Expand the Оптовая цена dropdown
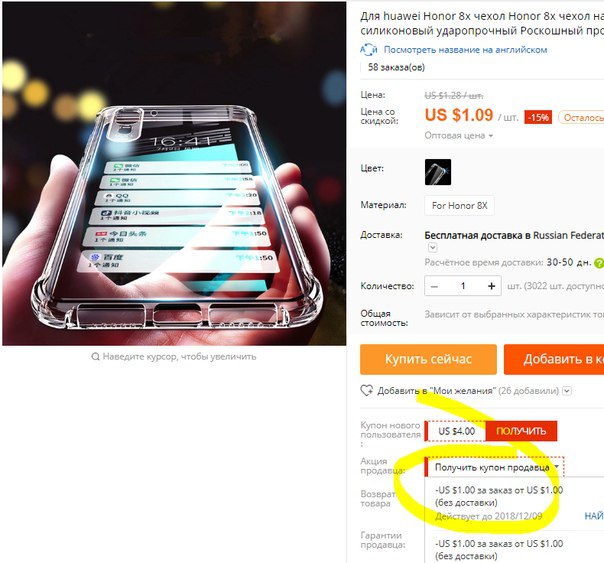Viewport: 604px width, 563px height. click(458, 136)
